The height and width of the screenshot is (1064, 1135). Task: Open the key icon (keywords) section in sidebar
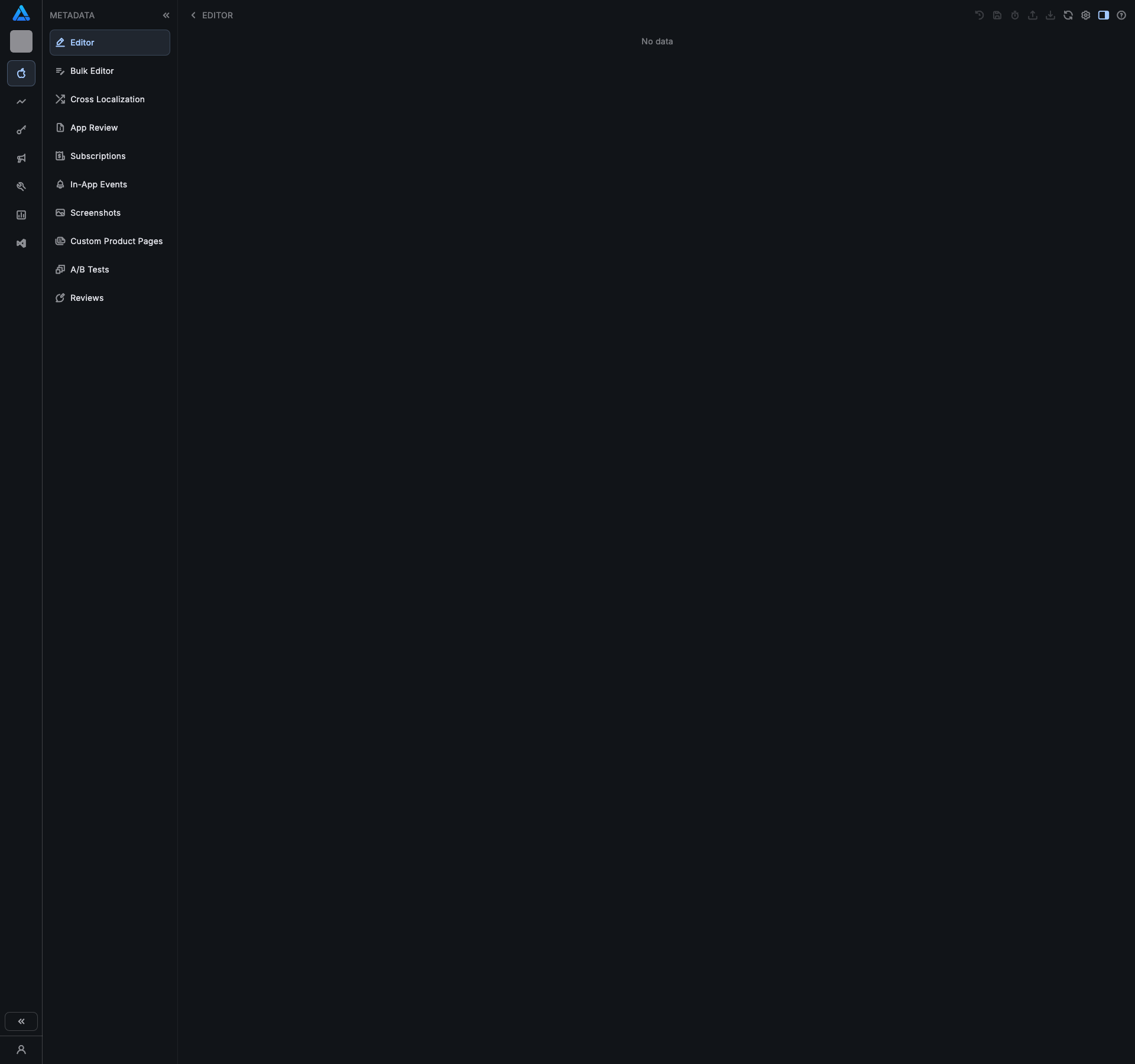tap(21, 130)
